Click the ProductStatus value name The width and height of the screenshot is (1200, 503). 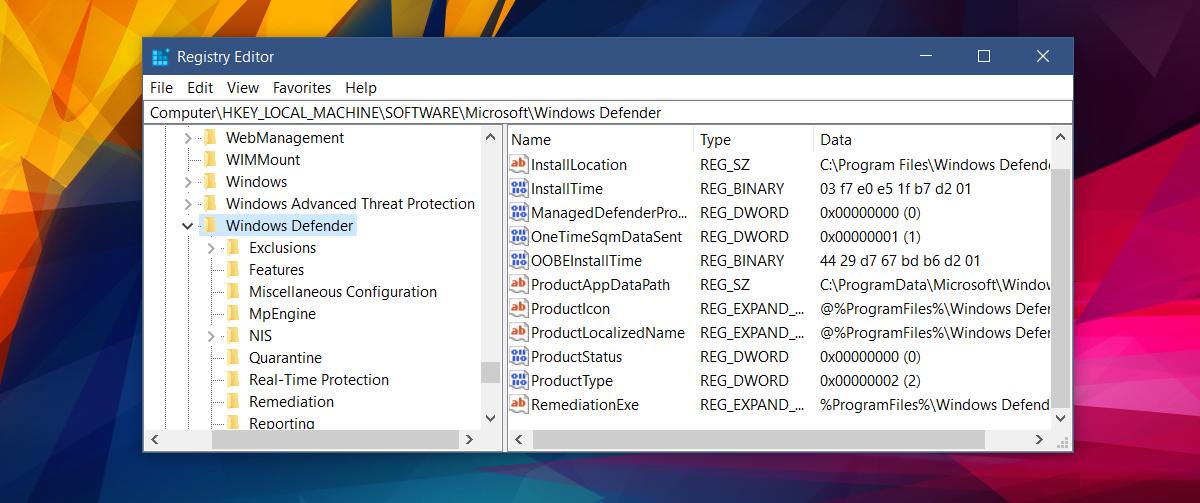click(x=576, y=357)
